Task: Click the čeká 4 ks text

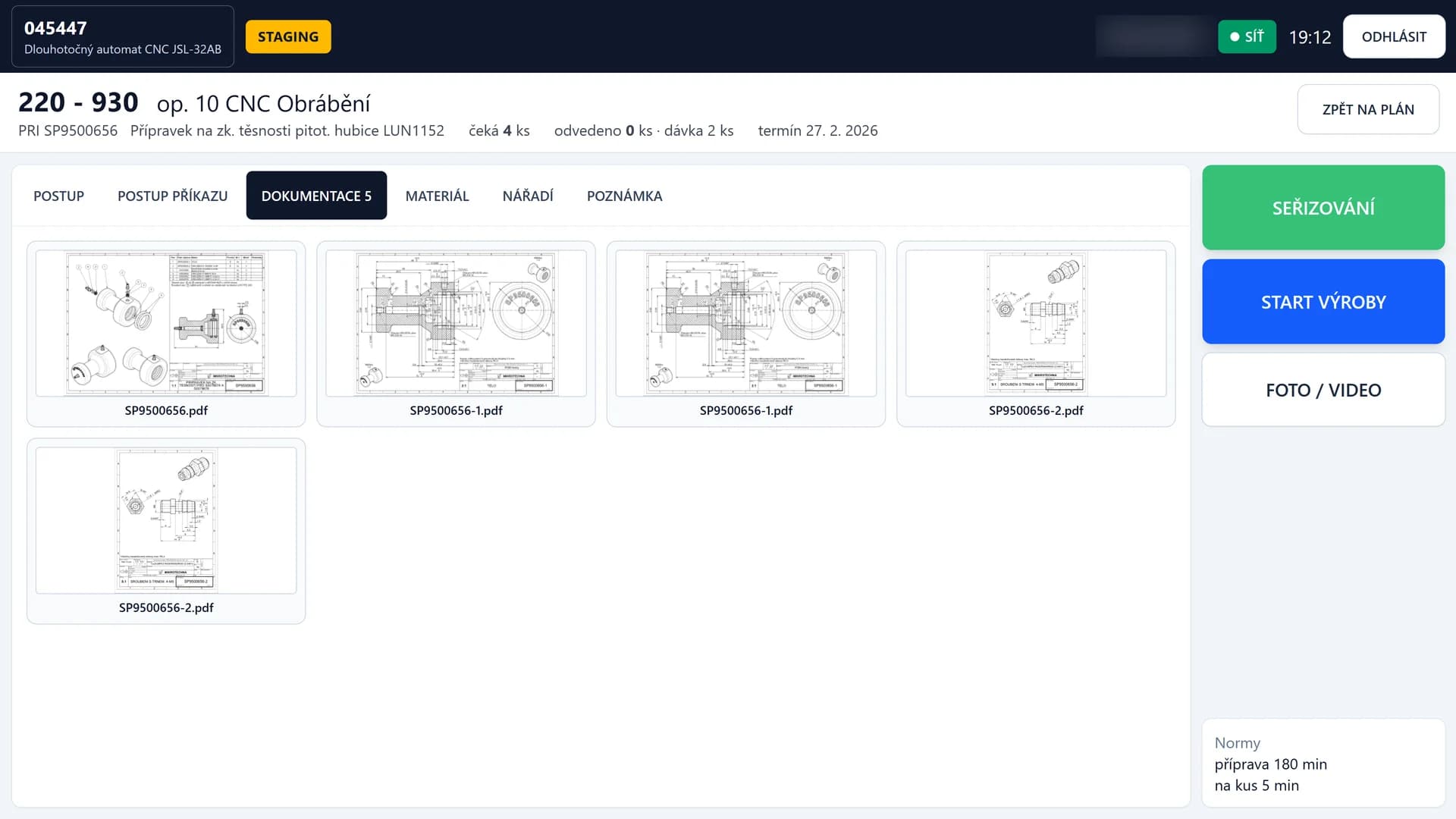Action: (x=499, y=130)
